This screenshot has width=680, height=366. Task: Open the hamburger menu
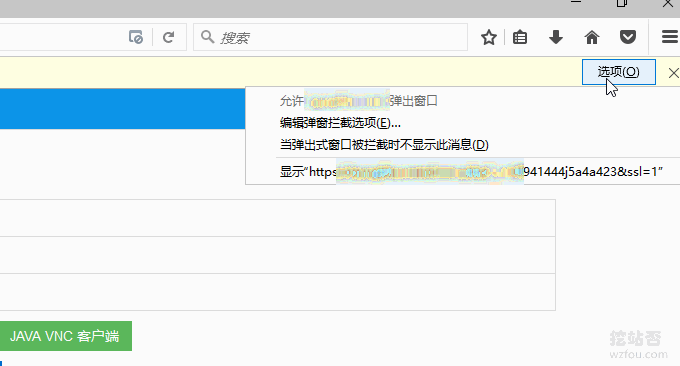(x=670, y=37)
